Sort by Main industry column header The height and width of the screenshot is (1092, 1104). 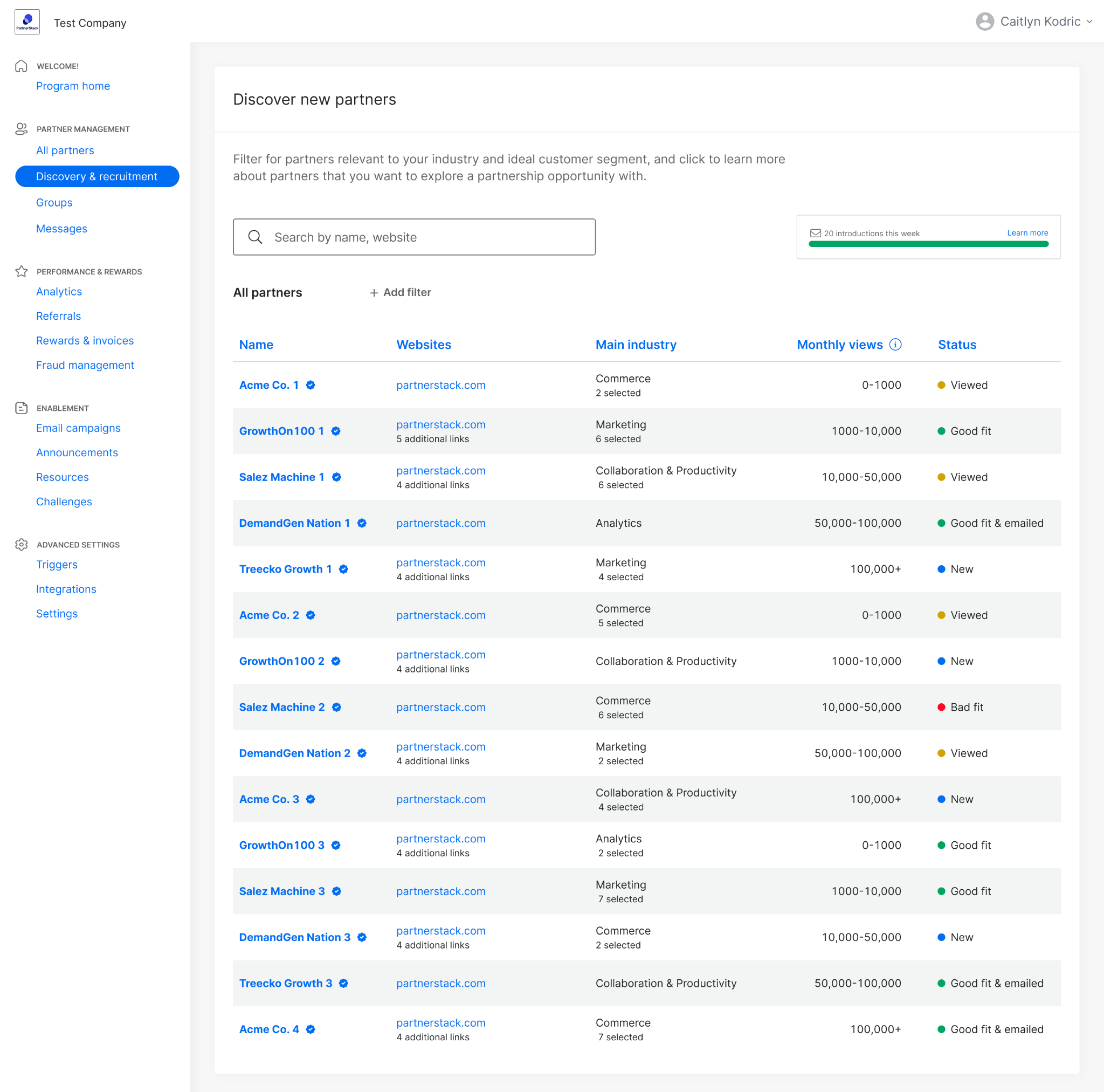point(636,345)
